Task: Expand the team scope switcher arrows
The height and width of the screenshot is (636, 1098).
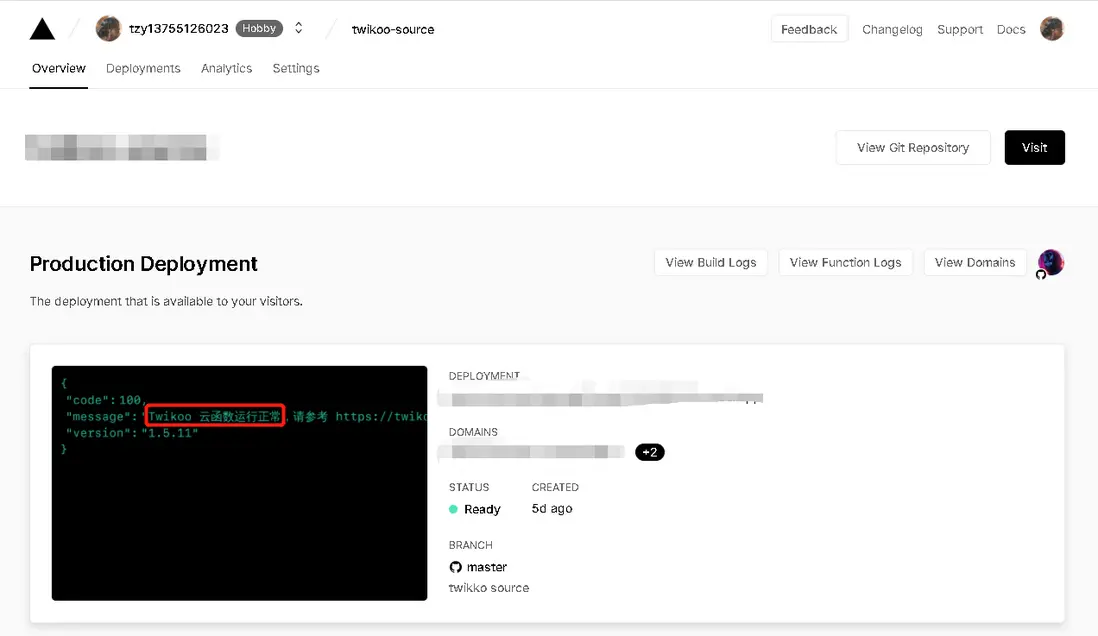Action: [298, 29]
